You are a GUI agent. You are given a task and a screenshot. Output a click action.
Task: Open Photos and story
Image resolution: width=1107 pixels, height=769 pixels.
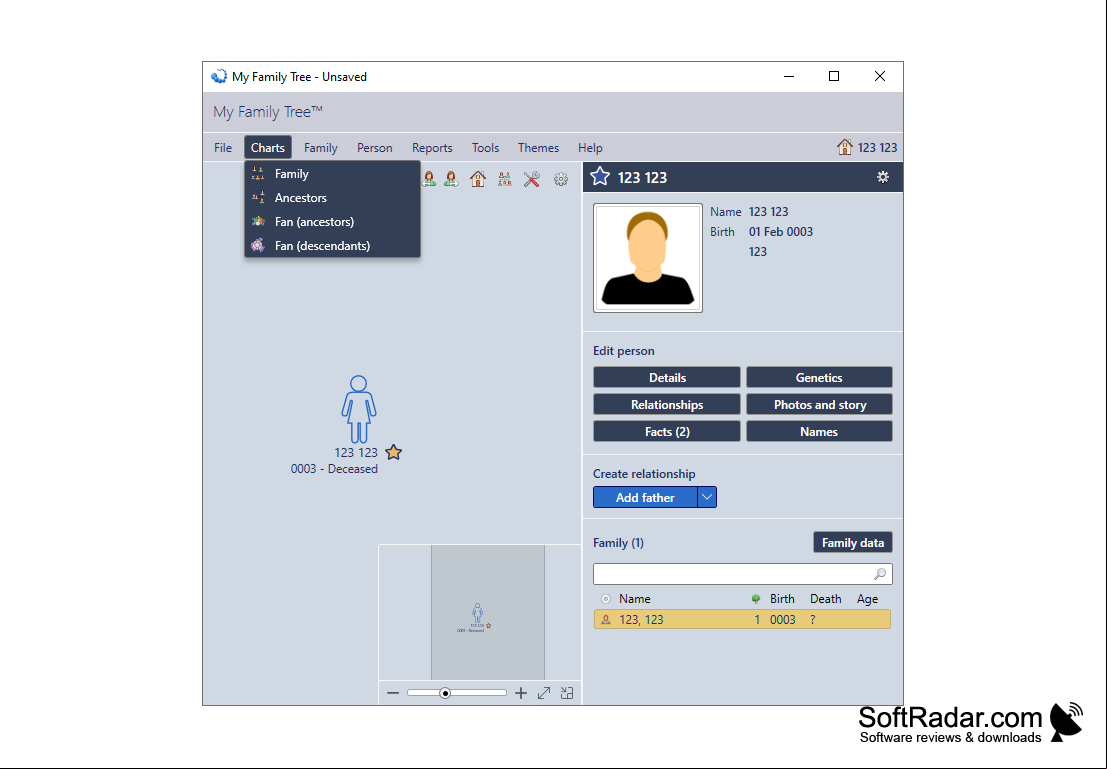[819, 405]
